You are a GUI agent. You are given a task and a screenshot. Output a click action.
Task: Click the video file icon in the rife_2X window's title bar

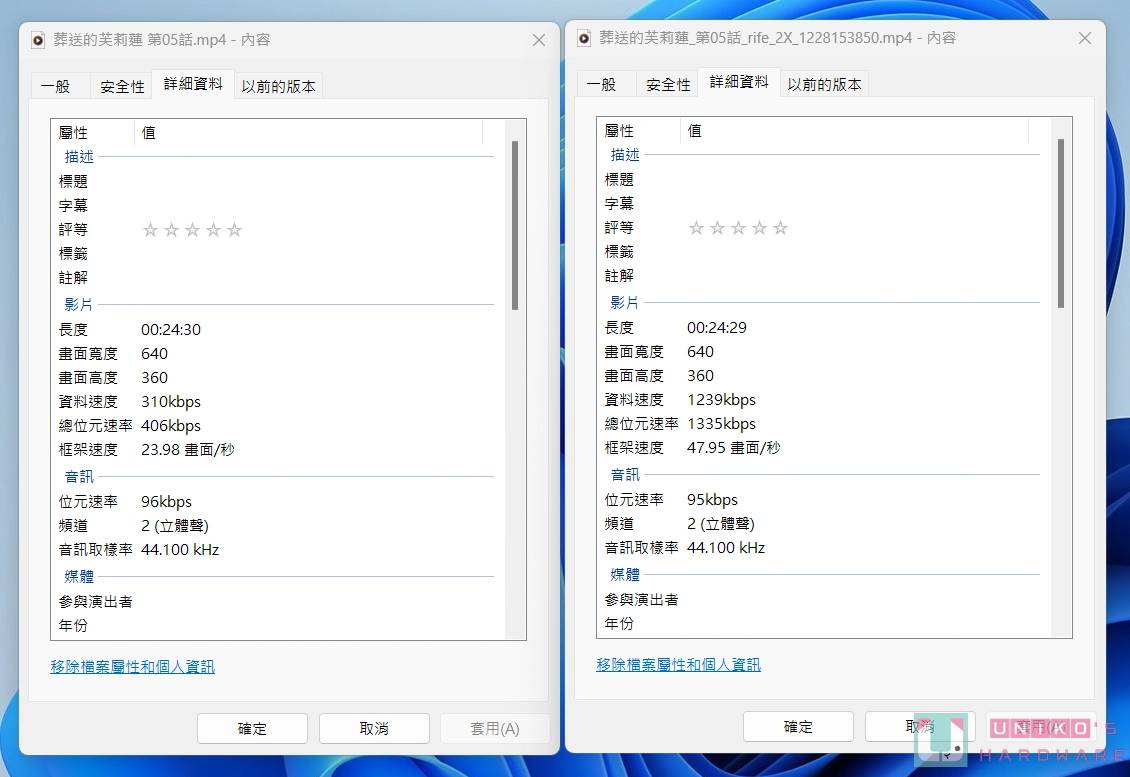584,38
